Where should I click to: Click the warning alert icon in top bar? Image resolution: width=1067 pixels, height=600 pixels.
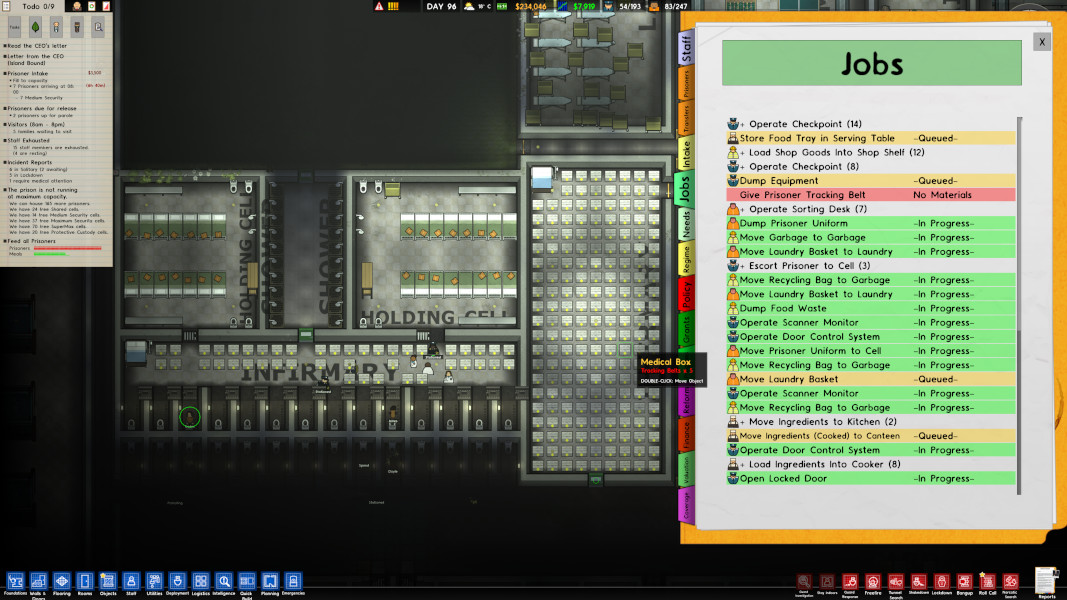tap(379, 6)
